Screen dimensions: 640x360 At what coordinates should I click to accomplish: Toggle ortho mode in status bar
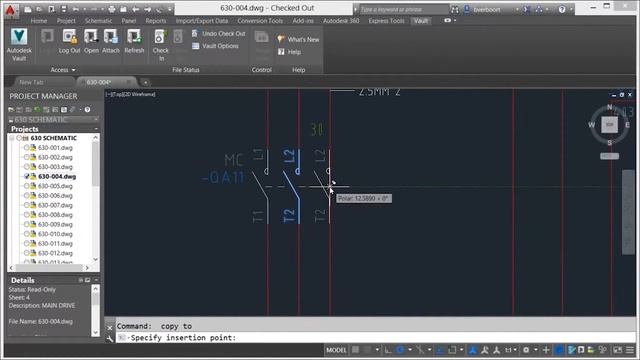pyautogui.click(x=387, y=350)
